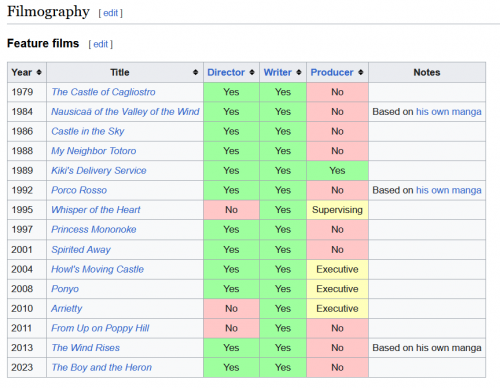Click Director No cell for Whisper of the Heart
500x388 pixels.
coord(231,210)
